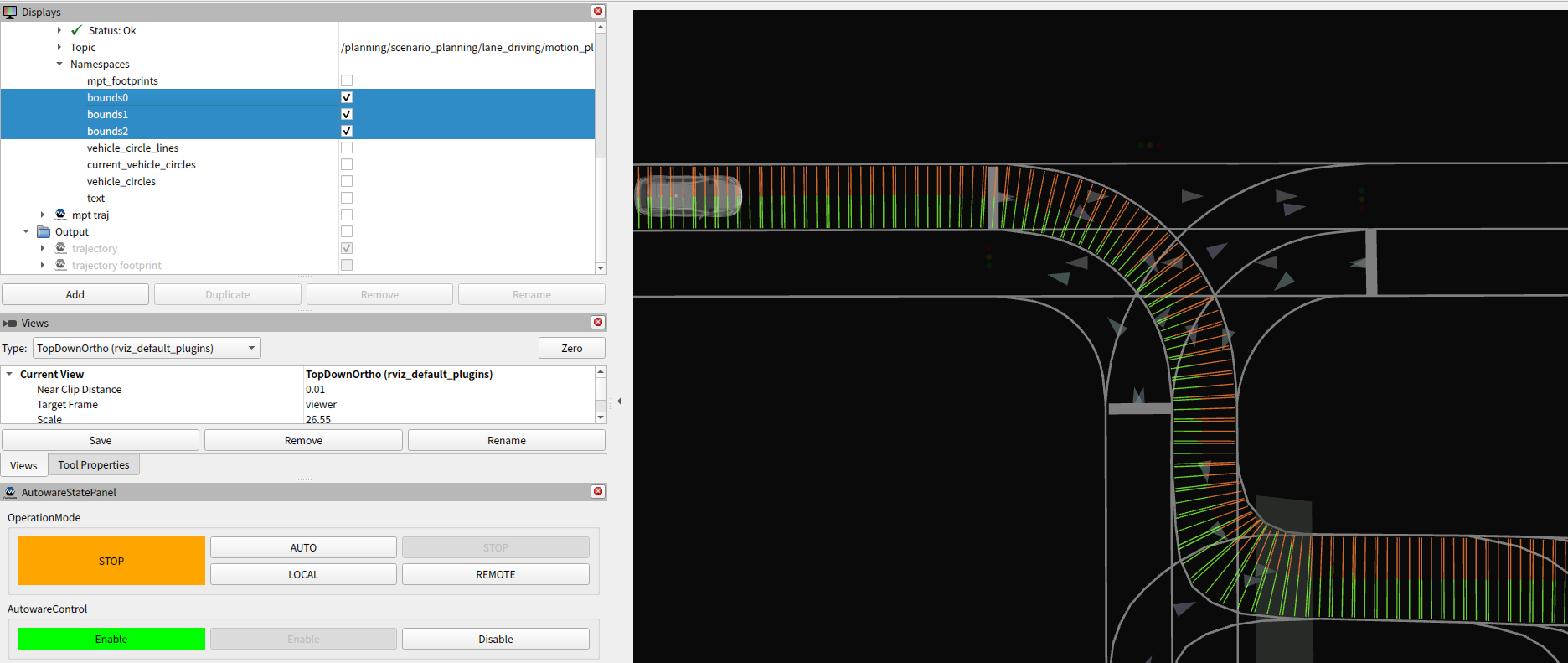The image size is (1568, 663).
Task: Click the Displays panel monitor icon
Action: tap(10, 12)
